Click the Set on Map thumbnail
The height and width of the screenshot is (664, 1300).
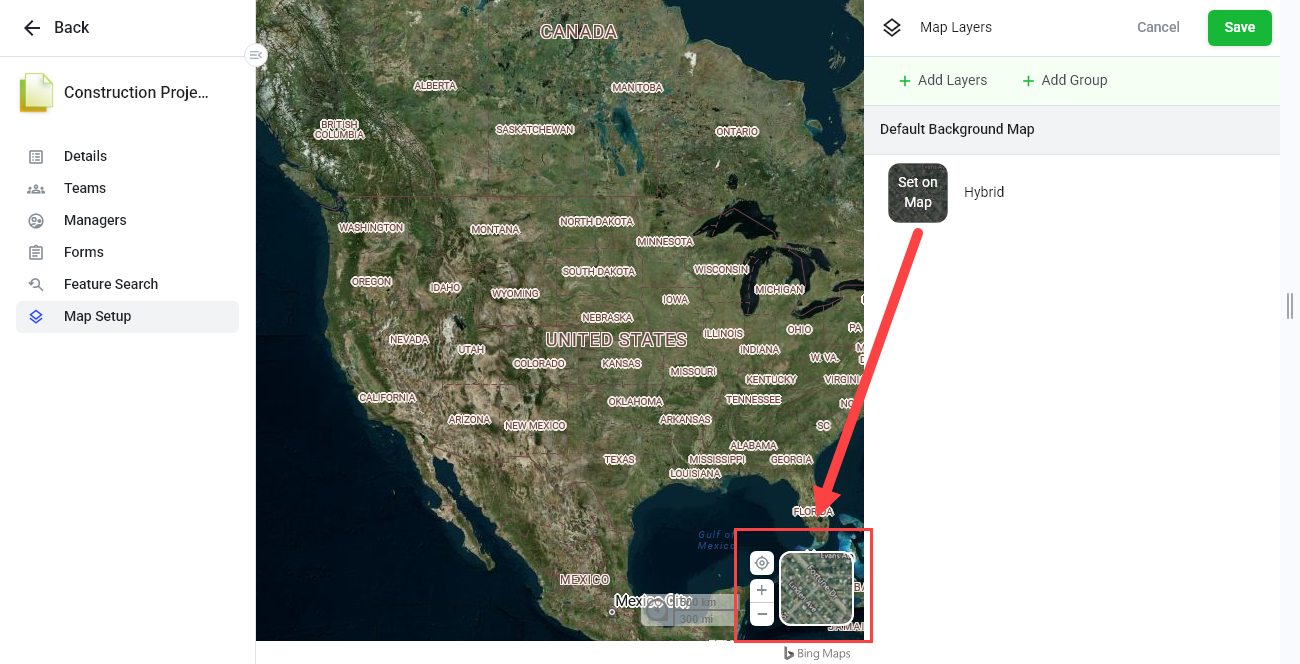pos(917,192)
